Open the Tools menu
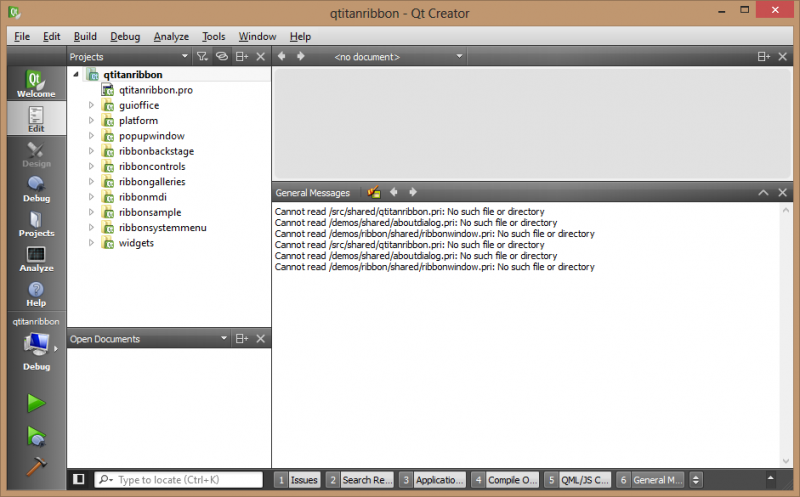 213,36
